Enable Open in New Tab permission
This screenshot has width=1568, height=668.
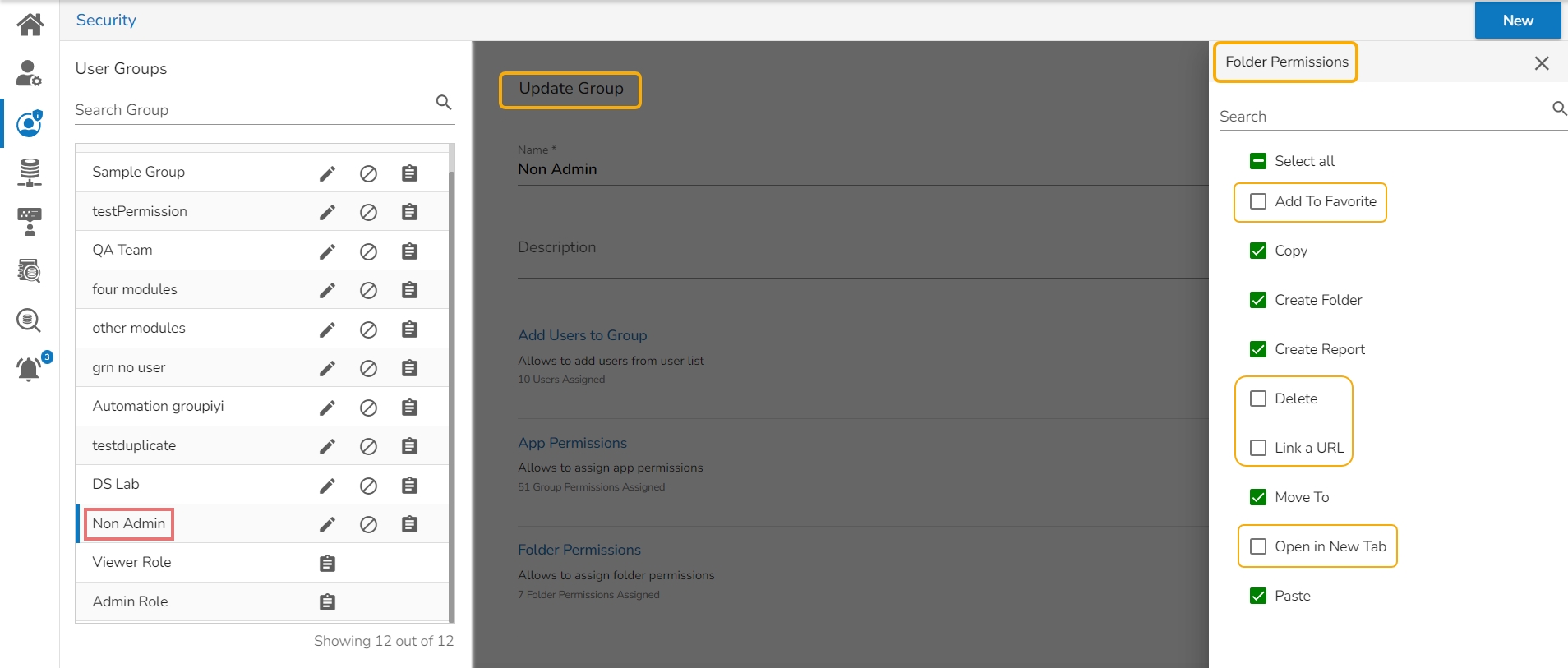point(1257,546)
